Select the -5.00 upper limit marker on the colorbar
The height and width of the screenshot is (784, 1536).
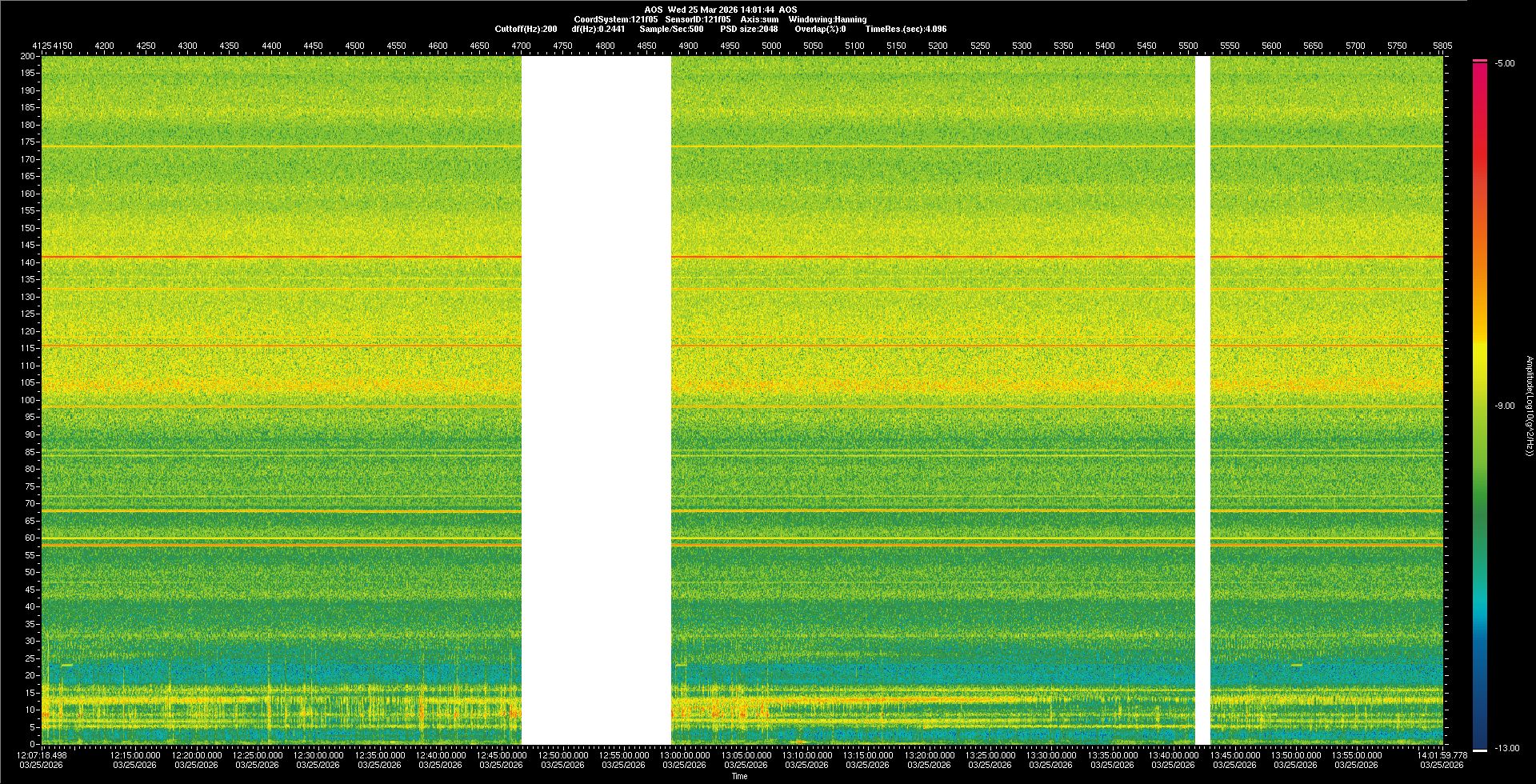coord(1480,62)
